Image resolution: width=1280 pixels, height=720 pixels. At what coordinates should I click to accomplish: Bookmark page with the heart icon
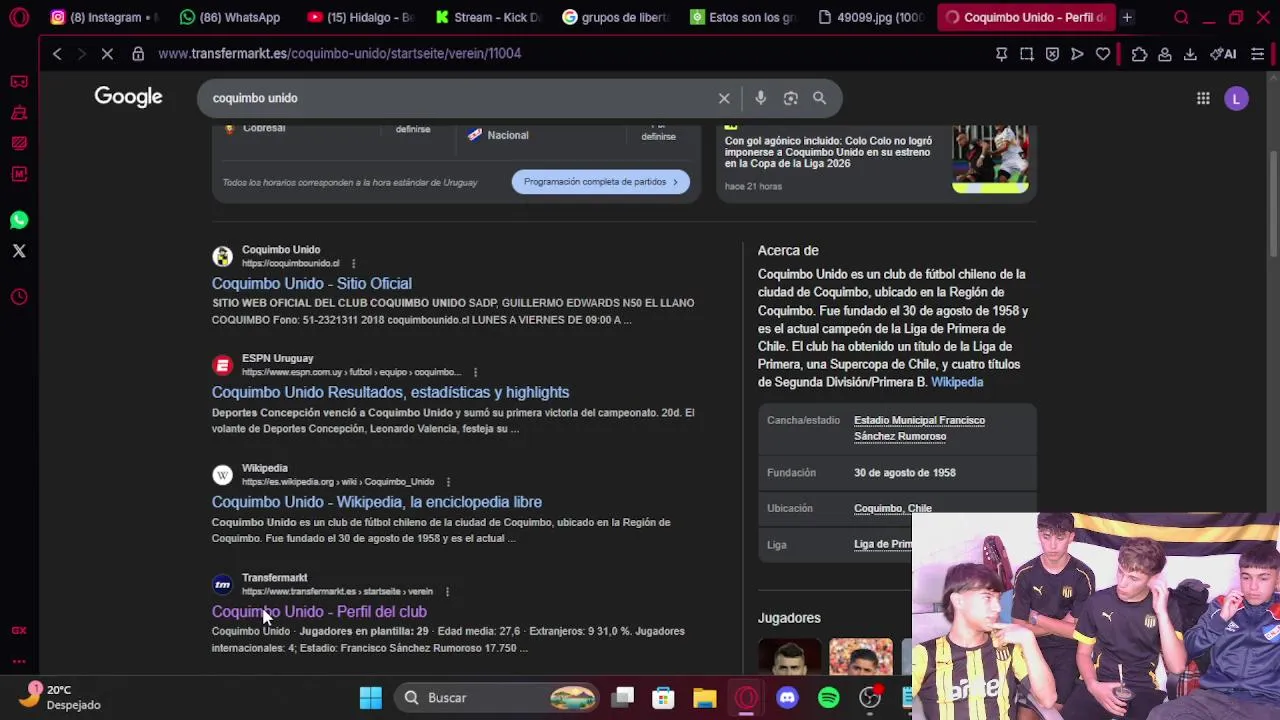pos(1103,54)
